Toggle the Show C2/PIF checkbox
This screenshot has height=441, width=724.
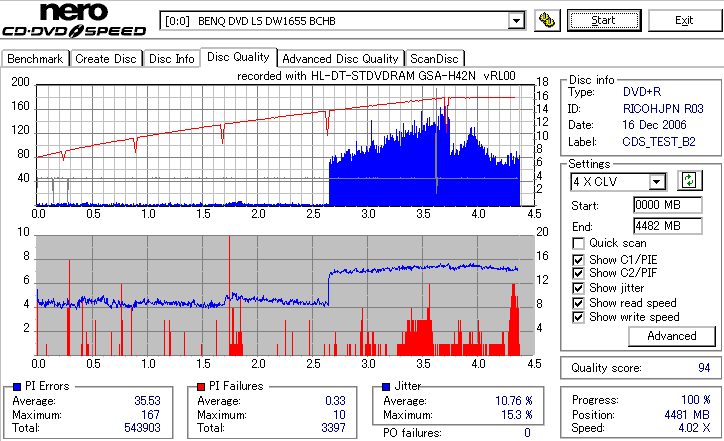(x=578, y=273)
